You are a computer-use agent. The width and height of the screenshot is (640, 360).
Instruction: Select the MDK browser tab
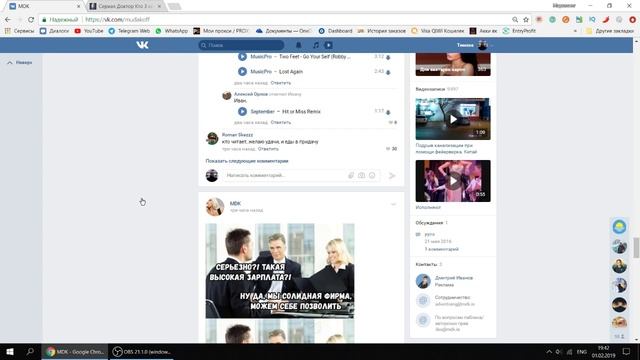[44, 6]
